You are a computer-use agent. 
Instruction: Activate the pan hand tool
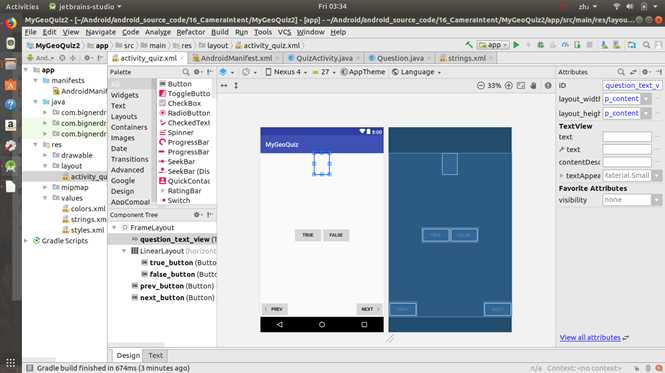534,85
